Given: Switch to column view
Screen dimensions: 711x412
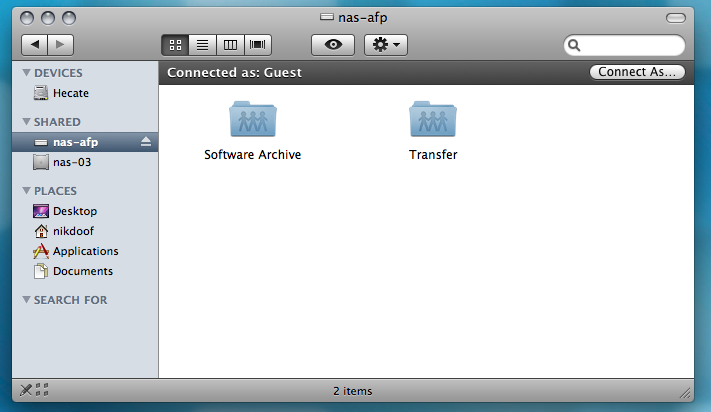Looking at the screenshot, I should (231, 45).
